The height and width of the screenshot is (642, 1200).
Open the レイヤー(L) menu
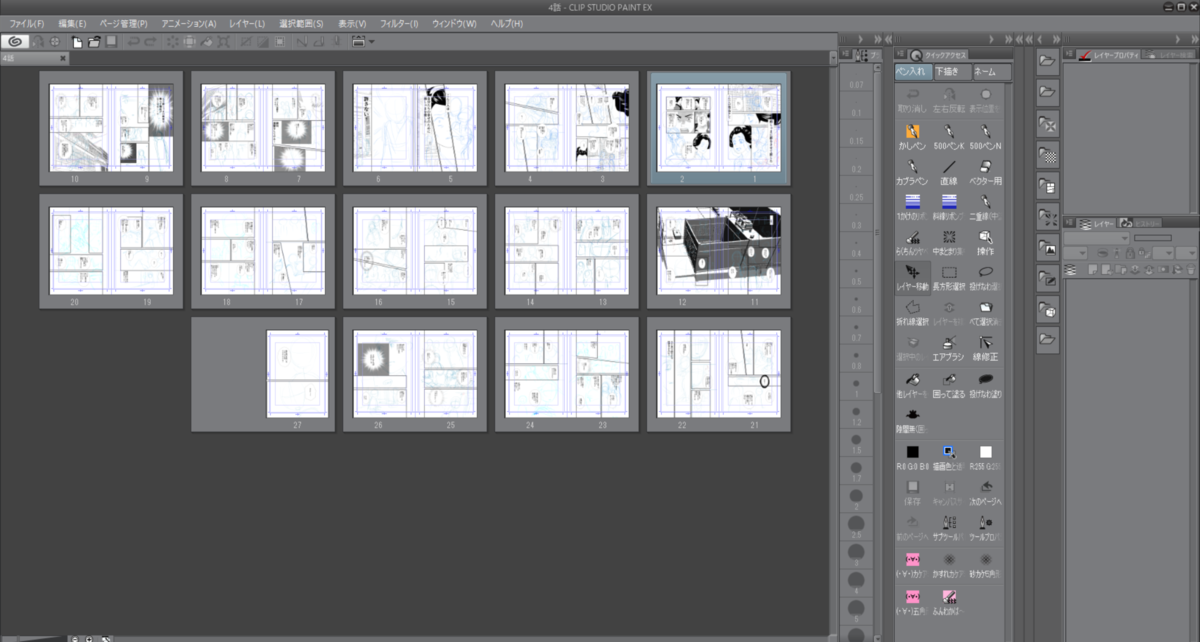tap(247, 23)
